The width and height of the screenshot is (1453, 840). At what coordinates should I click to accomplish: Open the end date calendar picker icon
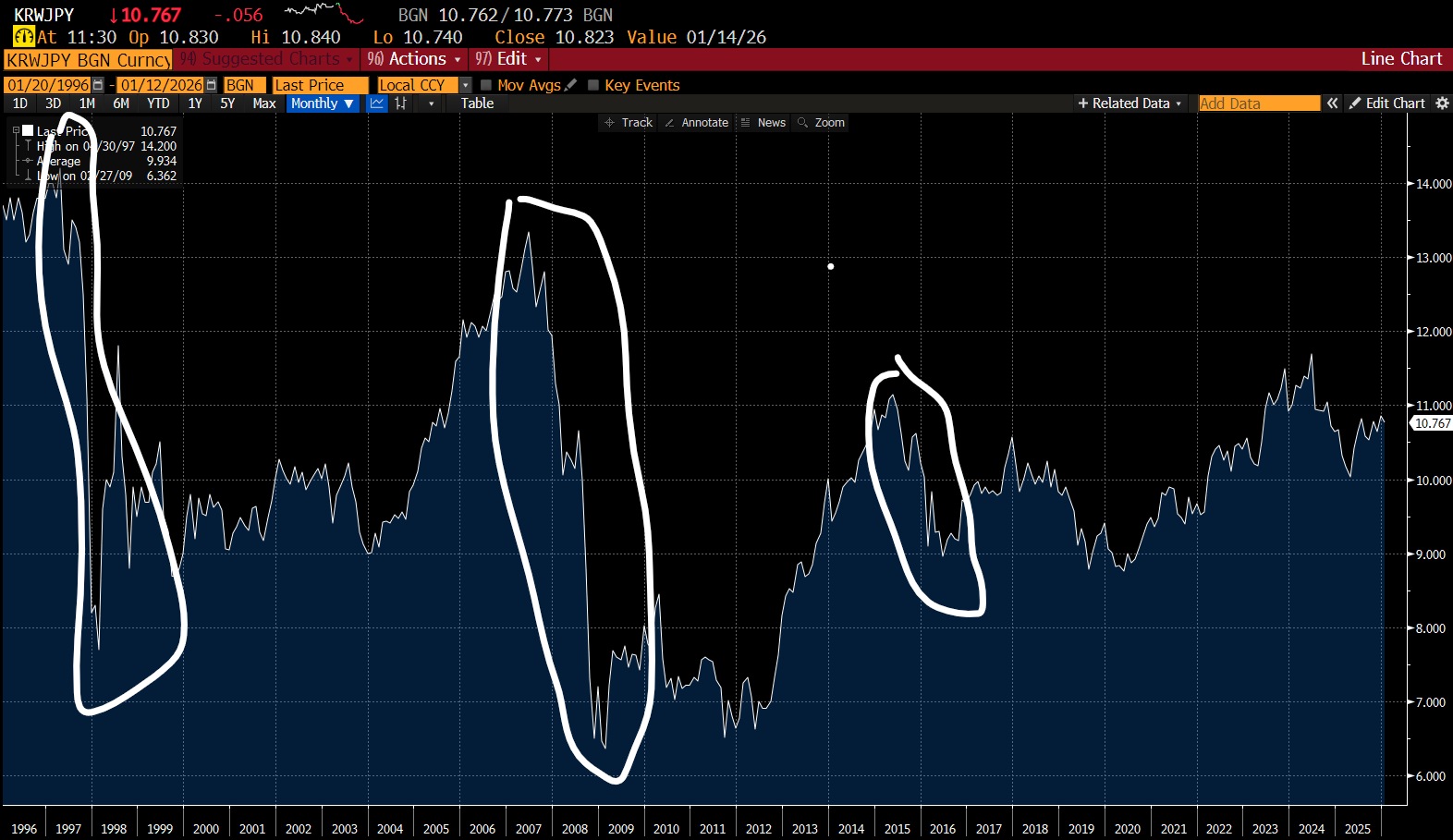pyautogui.click(x=211, y=85)
